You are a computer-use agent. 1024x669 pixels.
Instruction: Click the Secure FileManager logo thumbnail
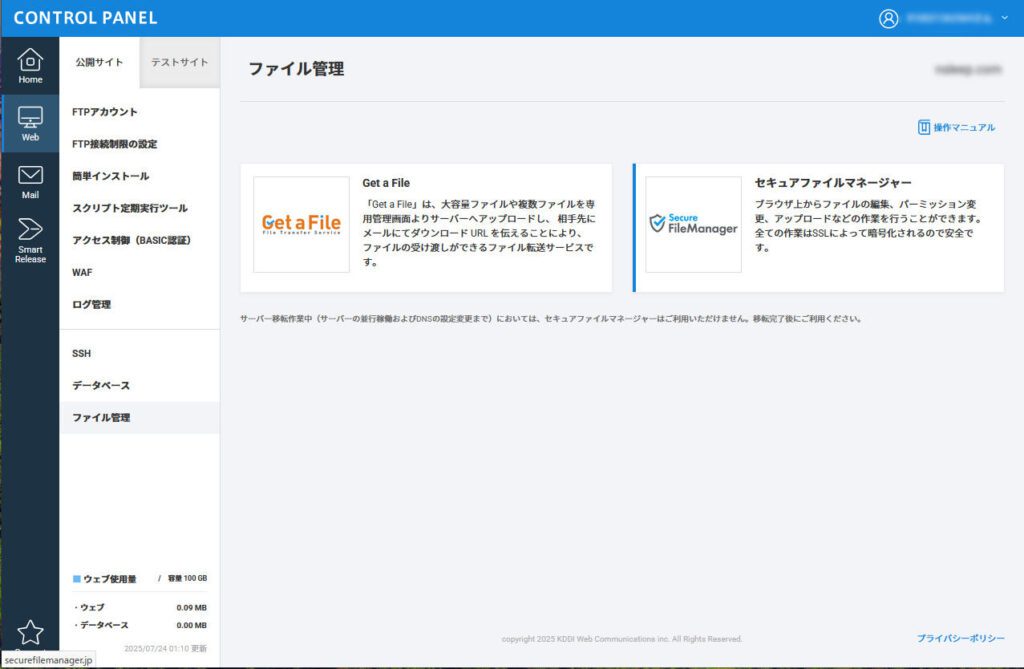tap(694, 224)
